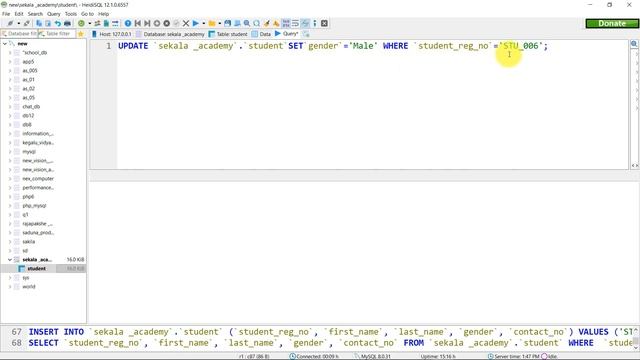Click the Cancel editing X icon in toolbar
Image resolution: width=640 pixels, height=360 pixels.
click(186, 23)
